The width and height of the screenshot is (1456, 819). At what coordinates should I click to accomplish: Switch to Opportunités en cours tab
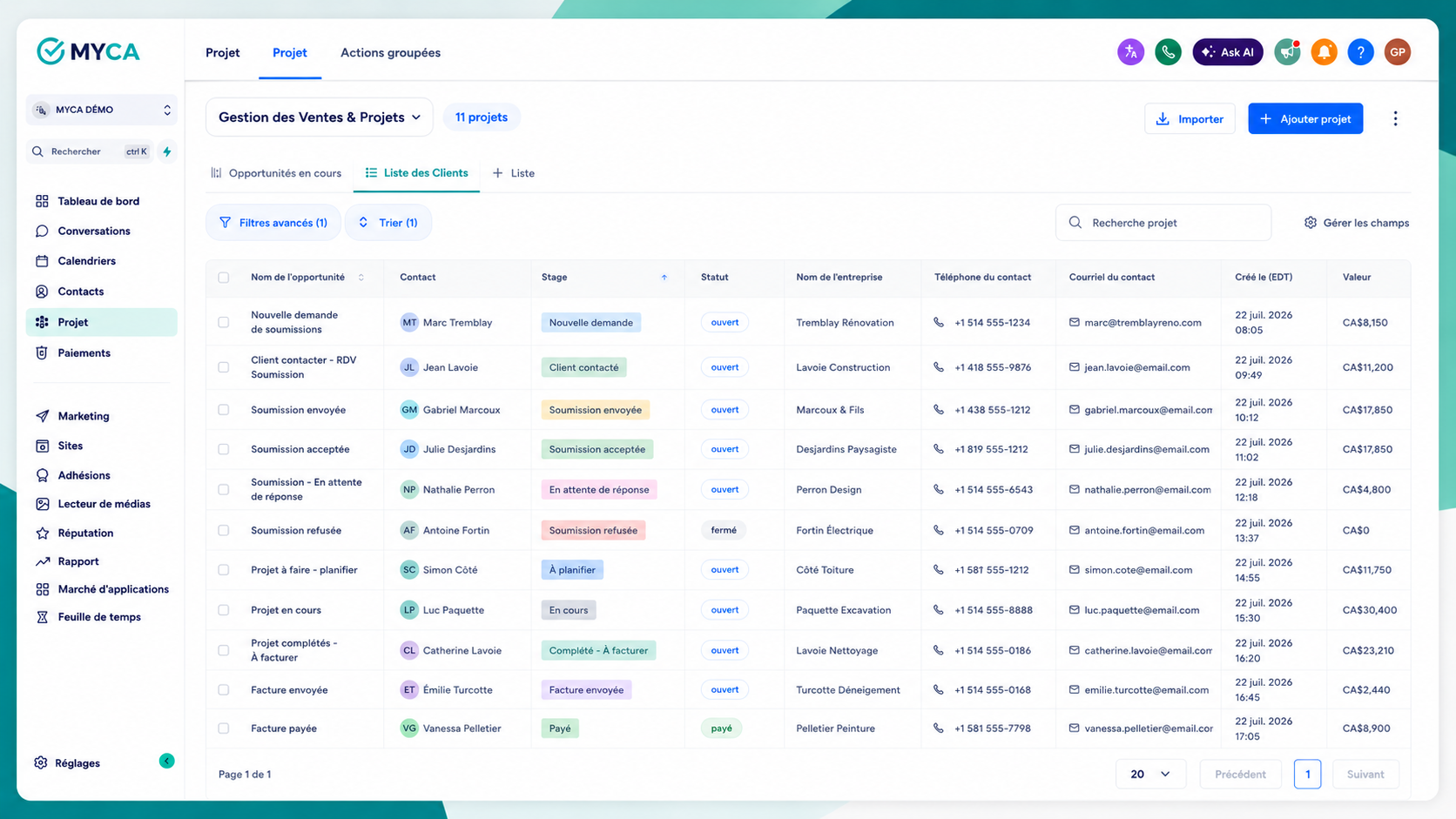(x=276, y=173)
